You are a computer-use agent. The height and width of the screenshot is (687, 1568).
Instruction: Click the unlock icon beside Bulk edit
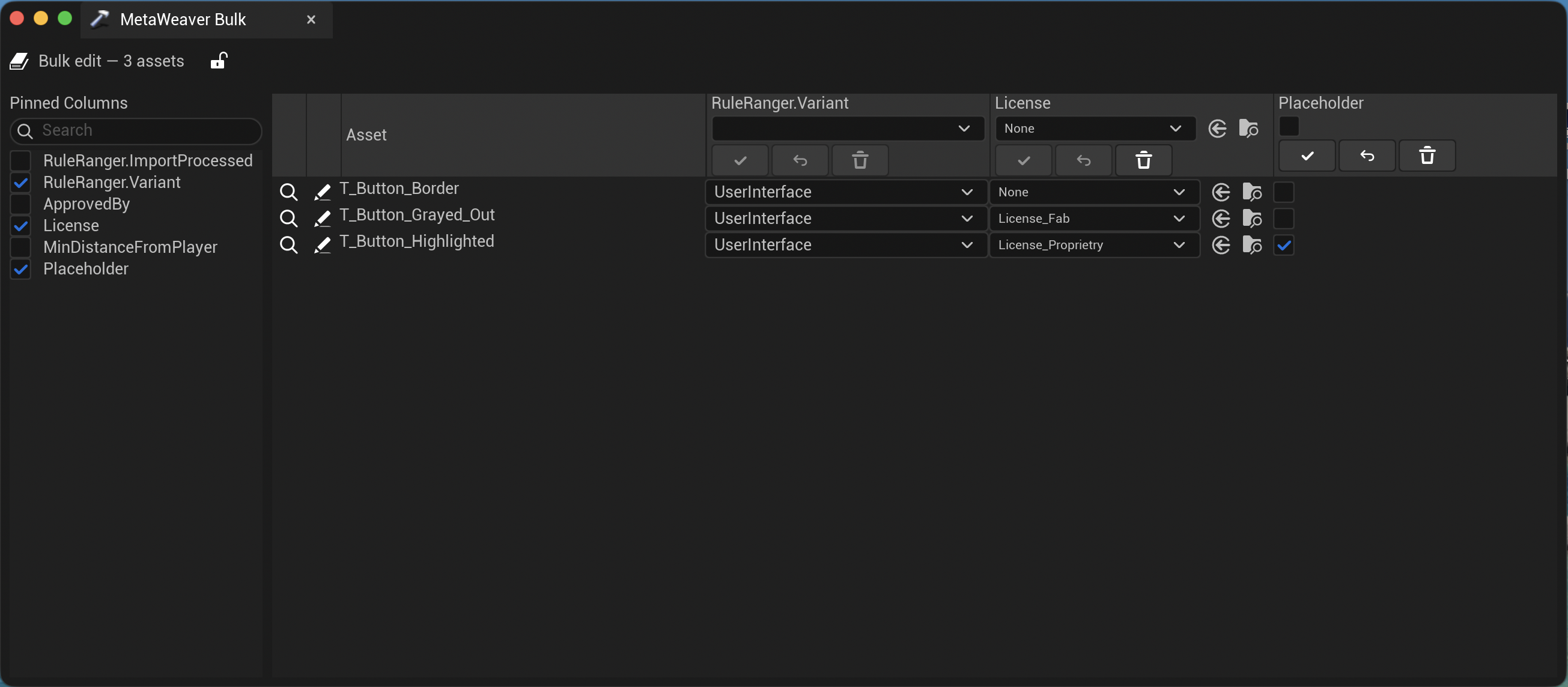(x=219, y=60)
